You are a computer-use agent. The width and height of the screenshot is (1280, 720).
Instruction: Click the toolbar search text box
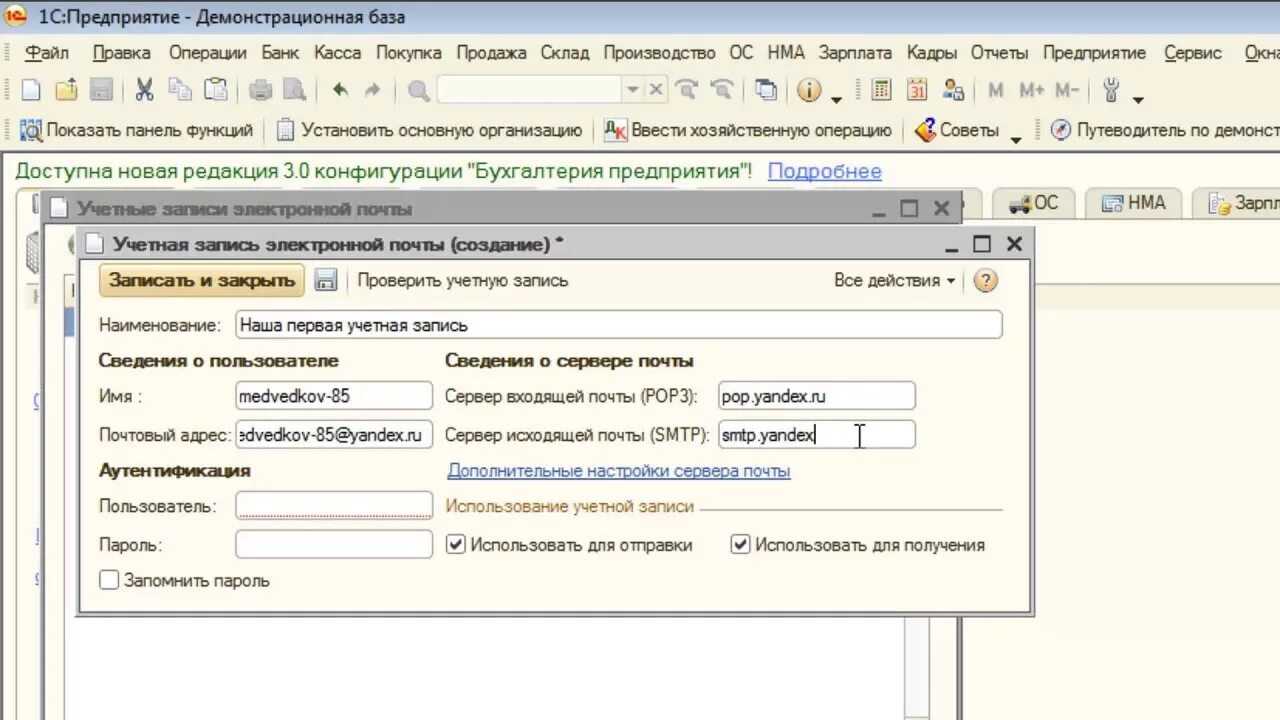coord(530,90)
